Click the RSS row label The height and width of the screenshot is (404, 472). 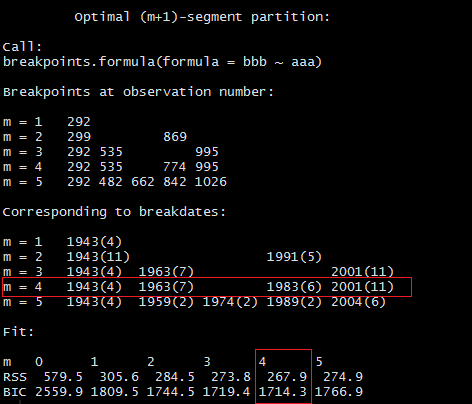pos(15,377)
